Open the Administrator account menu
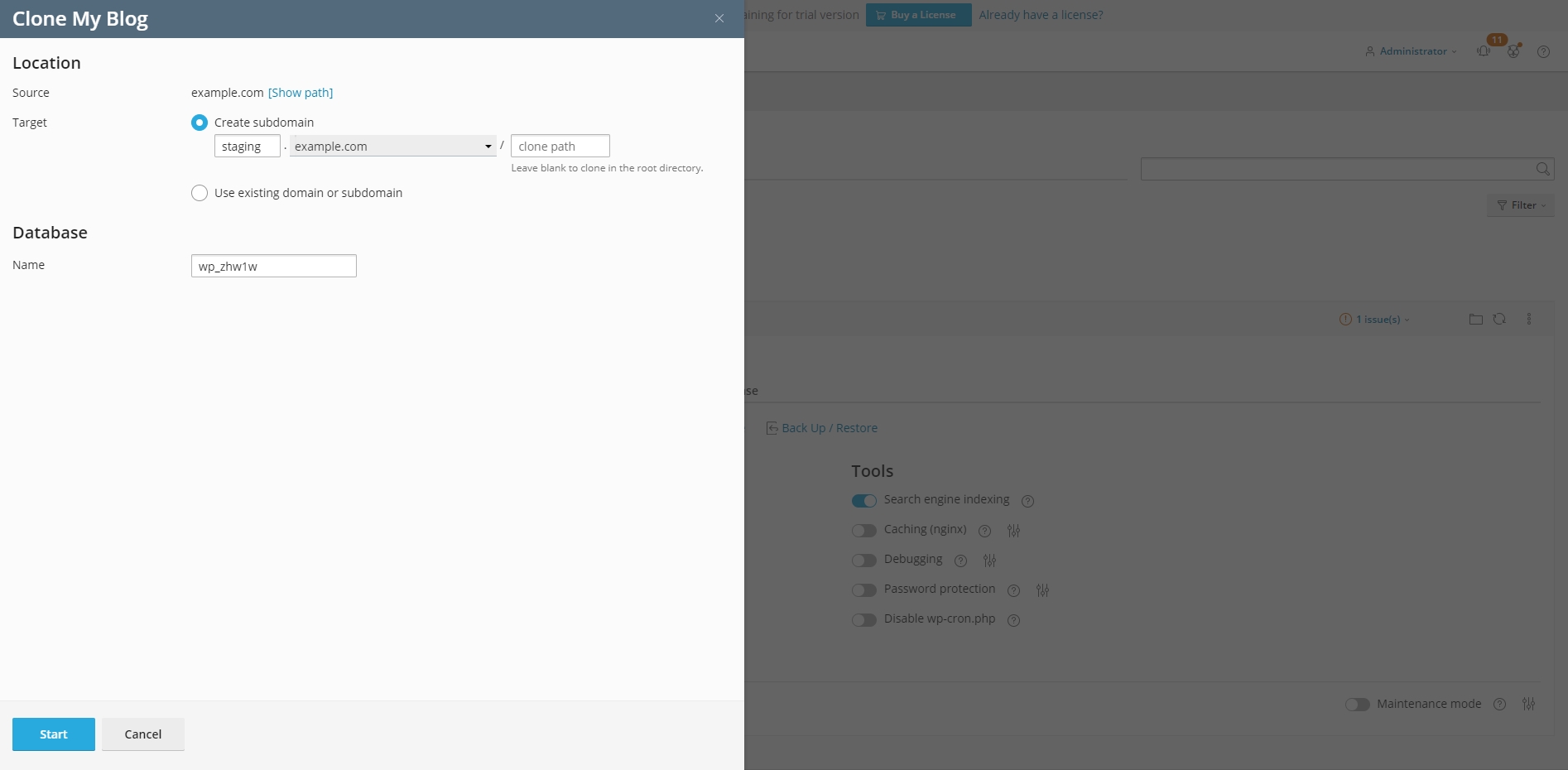The height and width of the screenshot is (770, 1568). (x=1412, y=51)
